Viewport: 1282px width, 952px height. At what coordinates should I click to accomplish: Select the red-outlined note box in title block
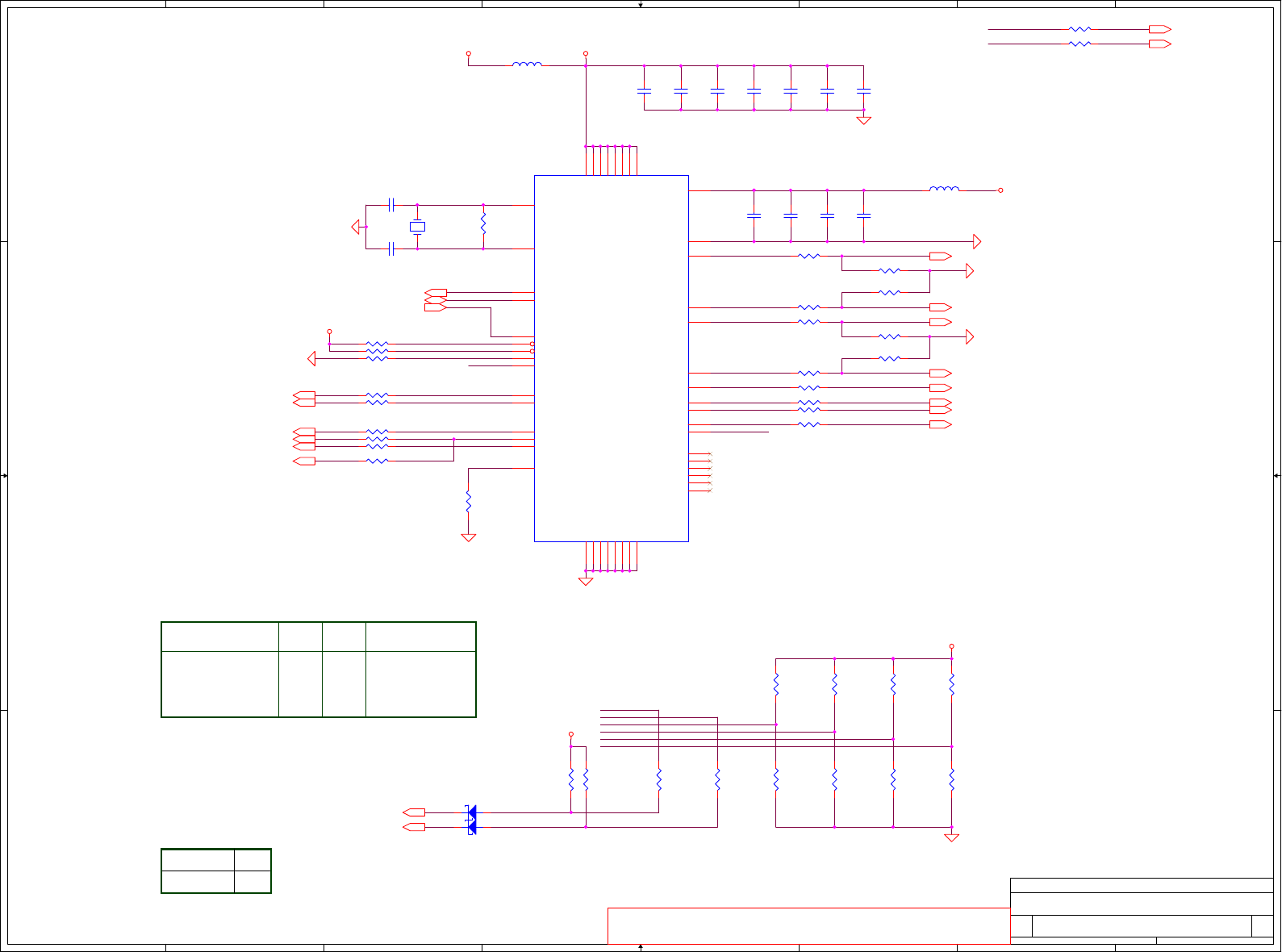pyautogui.click(x=808, y=925)
